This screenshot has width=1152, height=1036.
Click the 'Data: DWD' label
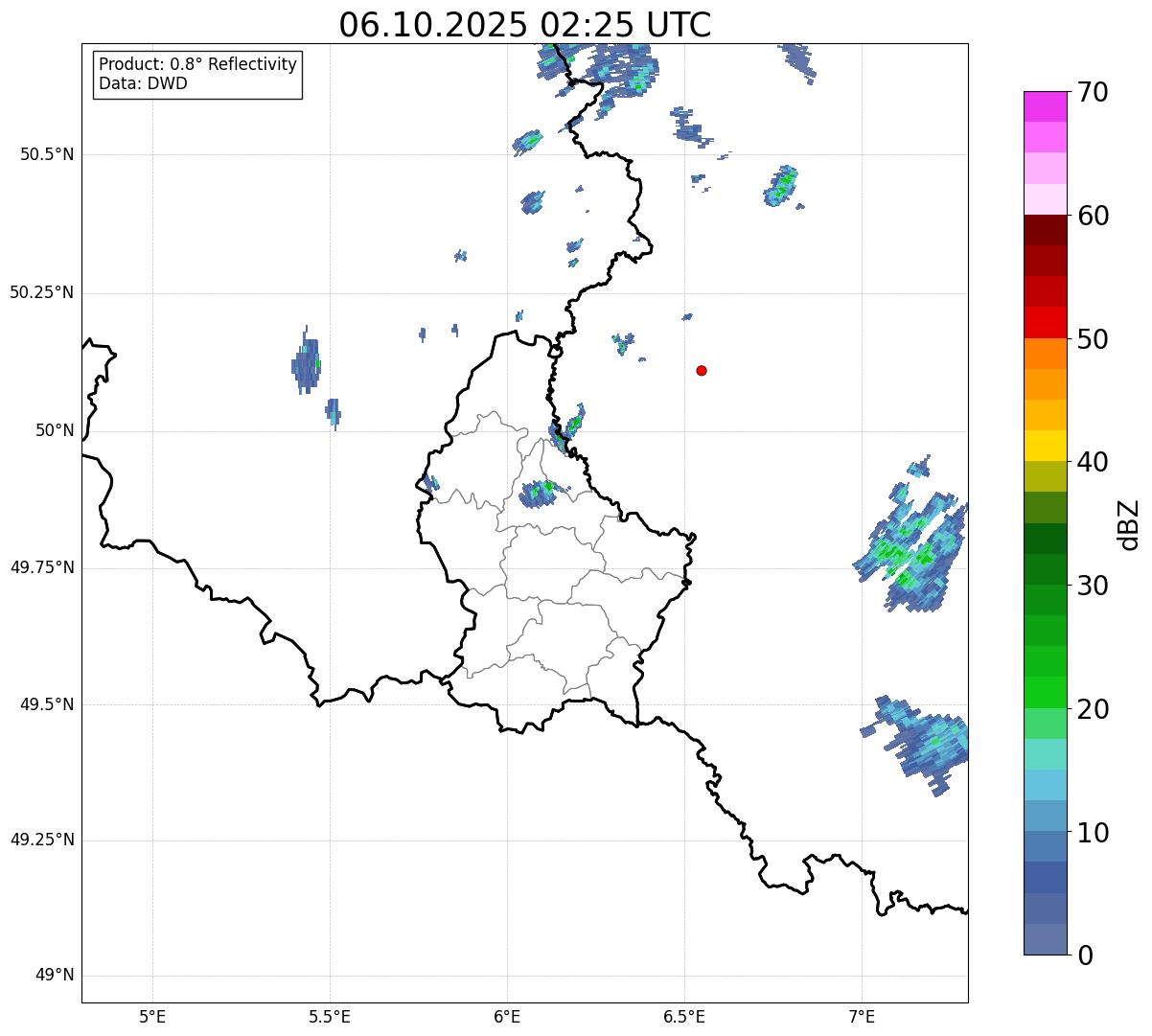point(143,83)
